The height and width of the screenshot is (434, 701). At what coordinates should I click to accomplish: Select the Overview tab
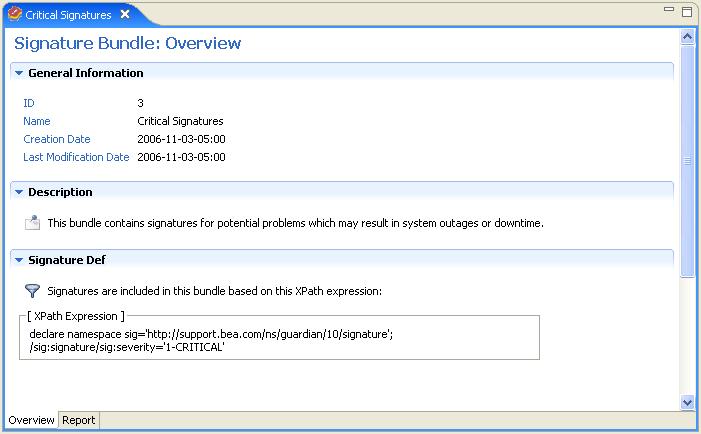click(x=31, y=420)
